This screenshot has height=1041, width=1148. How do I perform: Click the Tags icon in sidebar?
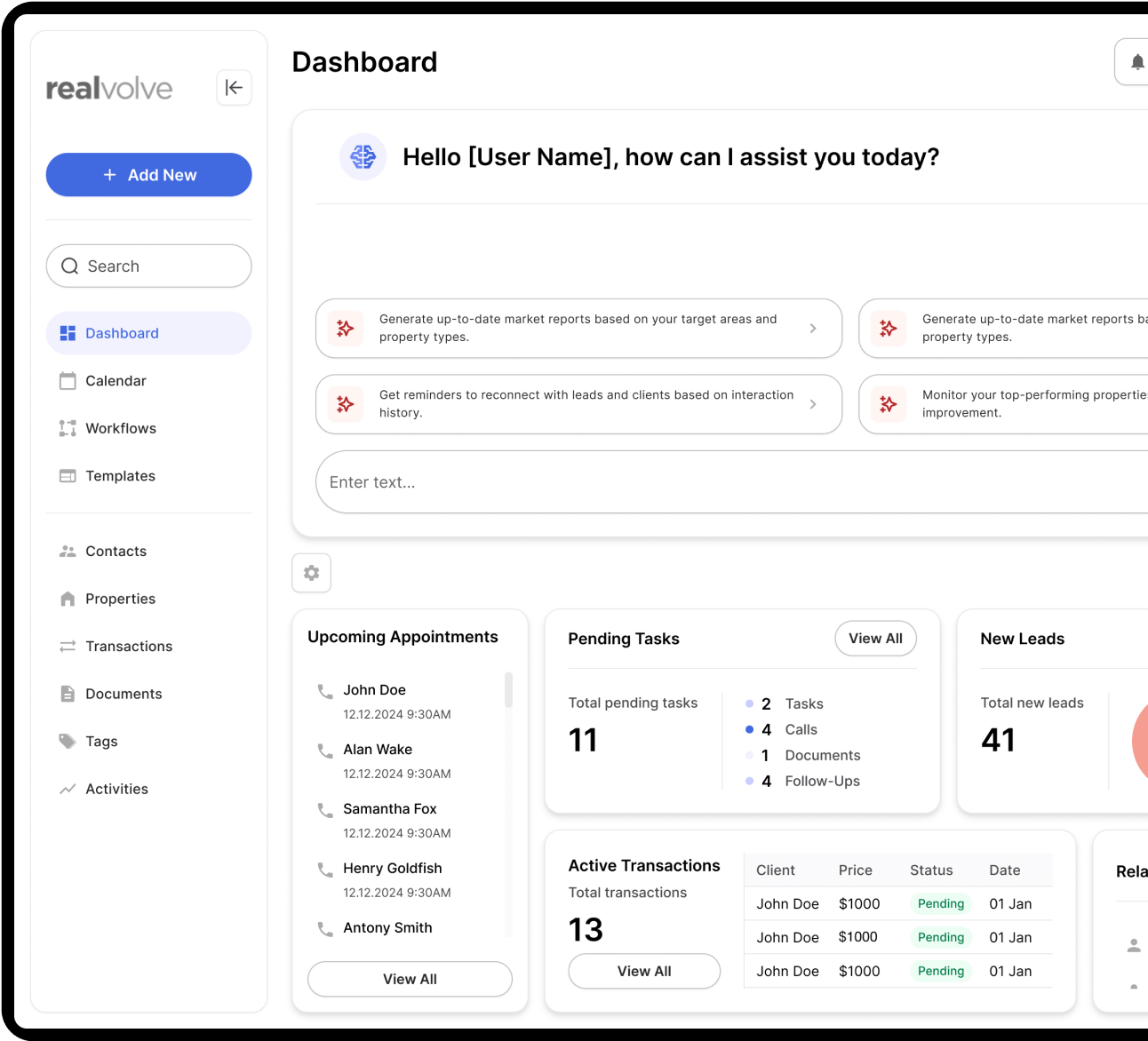(x=68, y=741)
